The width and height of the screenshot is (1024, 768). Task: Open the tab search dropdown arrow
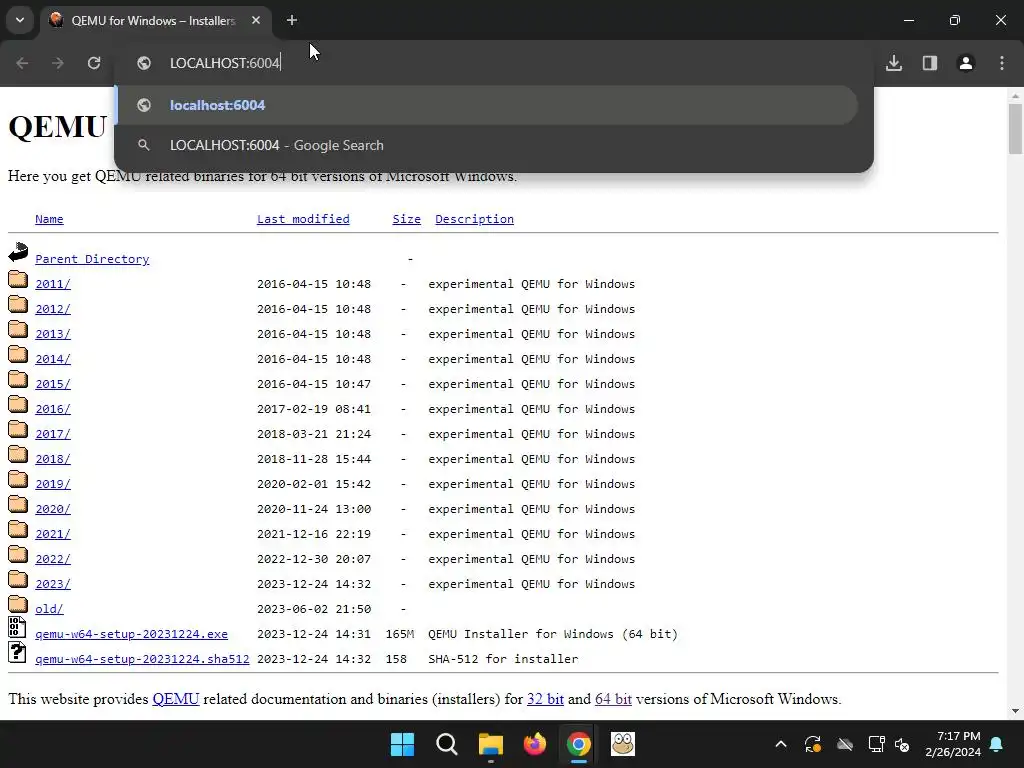pos(20,20)
